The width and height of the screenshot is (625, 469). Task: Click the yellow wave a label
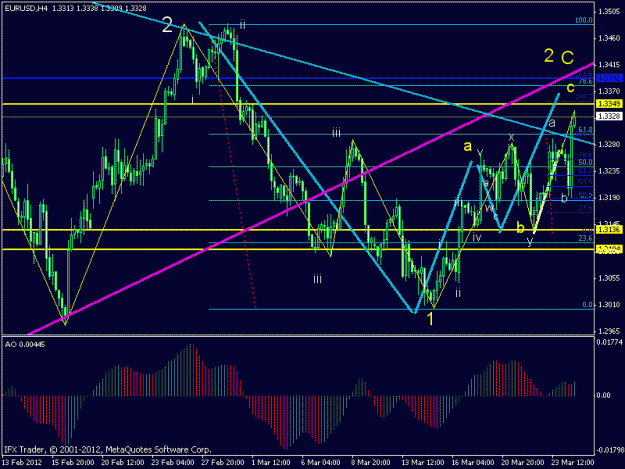[x=468, y=146]
